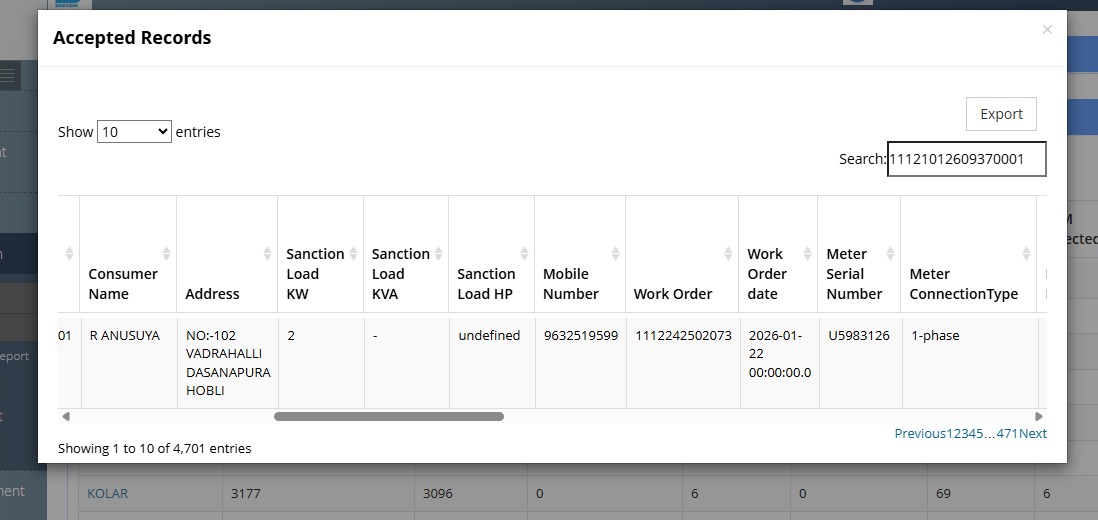Select Sanction Load KW value 2
Screen dimensions: 1098x520
tap(291, 335)
